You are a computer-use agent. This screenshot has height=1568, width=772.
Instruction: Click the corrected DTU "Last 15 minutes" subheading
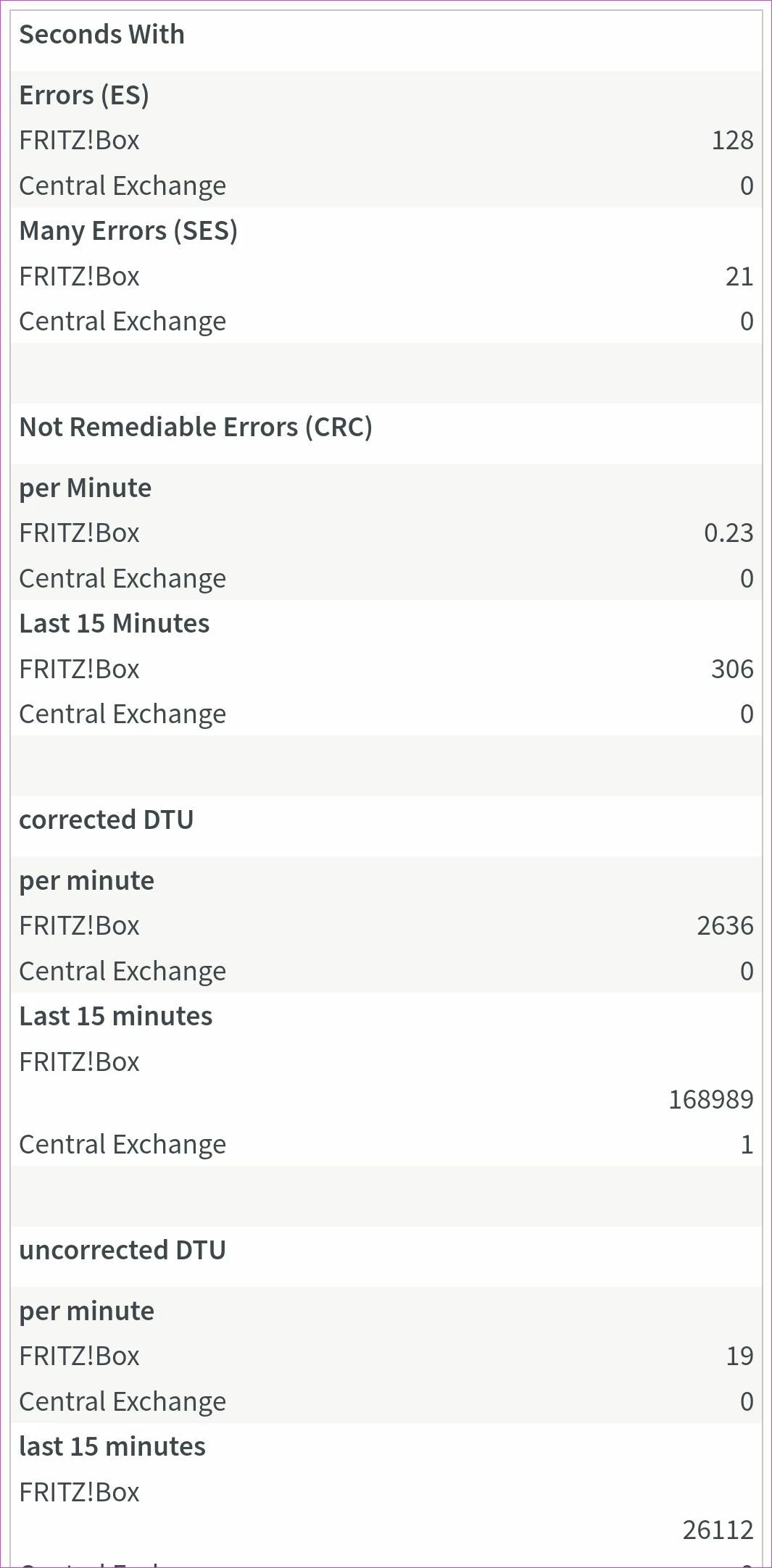[x=116, y=1017]
